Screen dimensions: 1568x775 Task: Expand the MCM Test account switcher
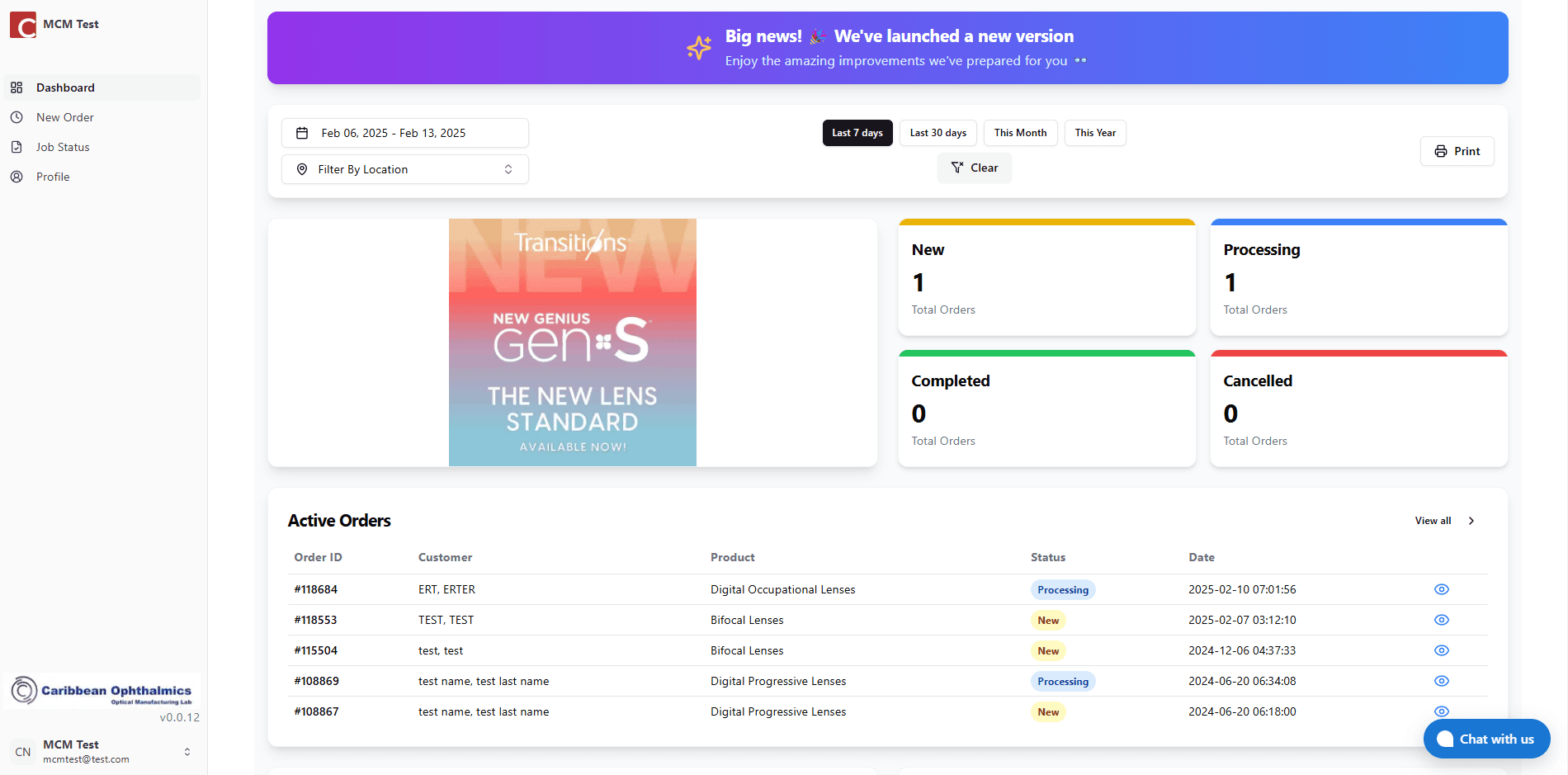[x=187, y=751]
